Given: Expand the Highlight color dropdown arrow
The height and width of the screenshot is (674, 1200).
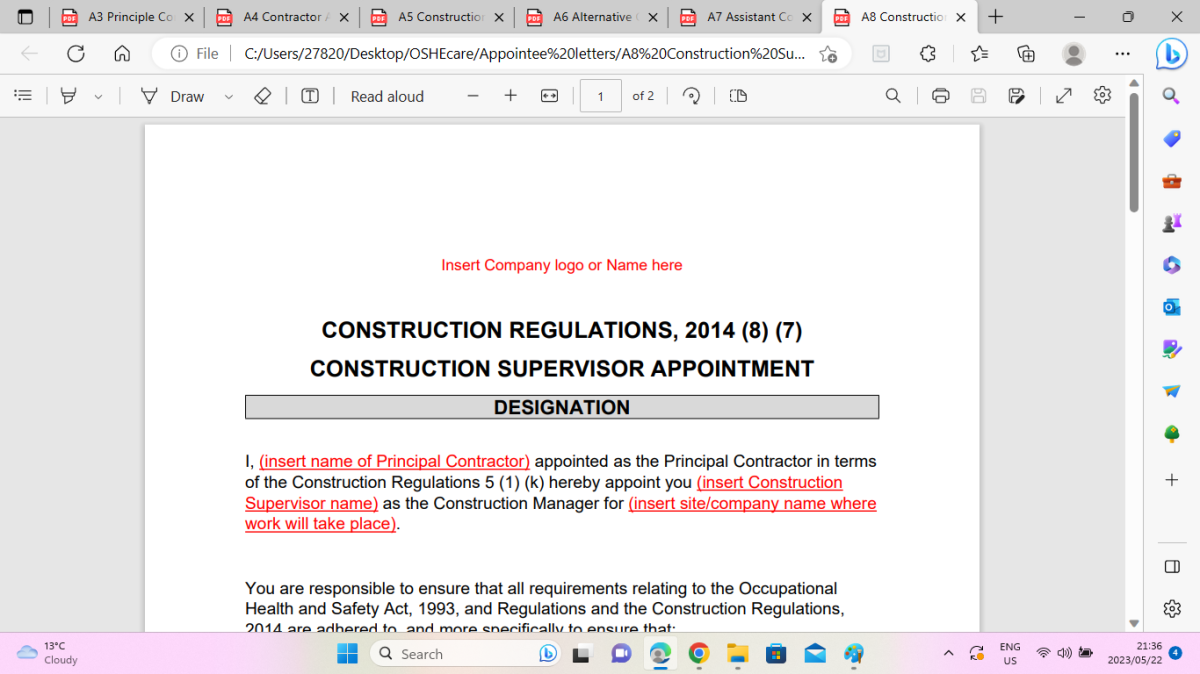Looking at the screenshot, I should (x=98, y=96).
